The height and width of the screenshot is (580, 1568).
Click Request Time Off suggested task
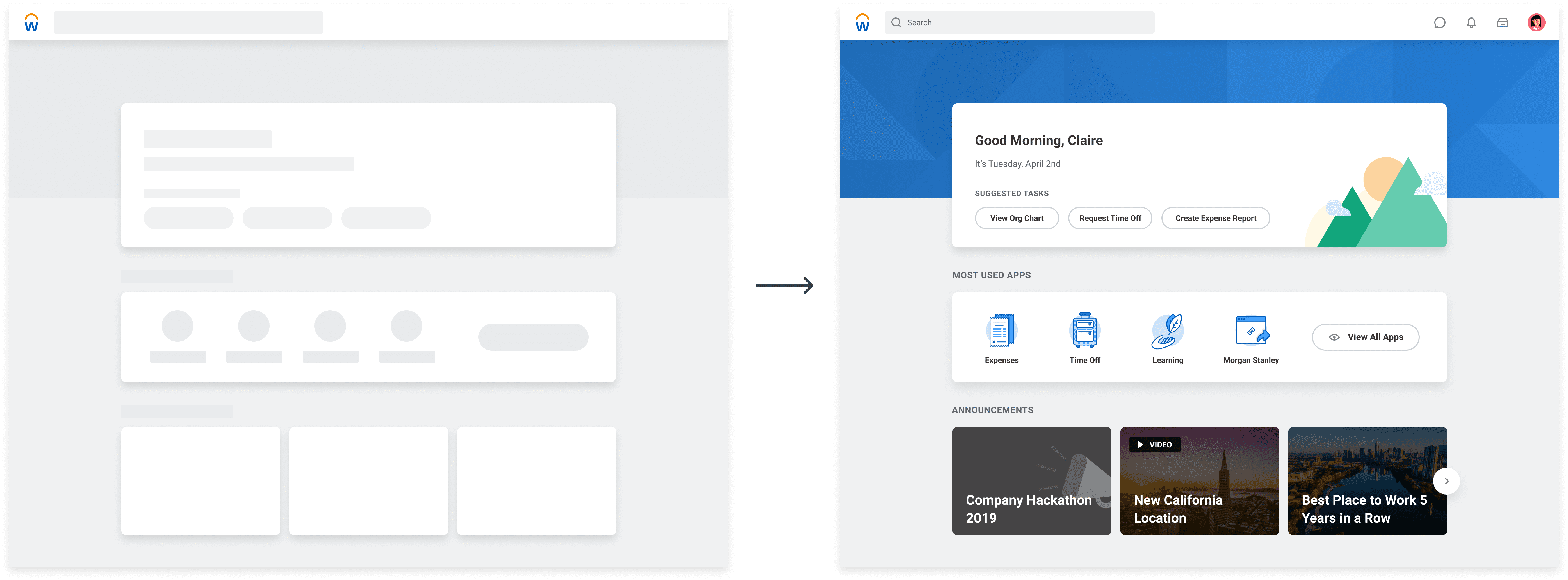1110,218
